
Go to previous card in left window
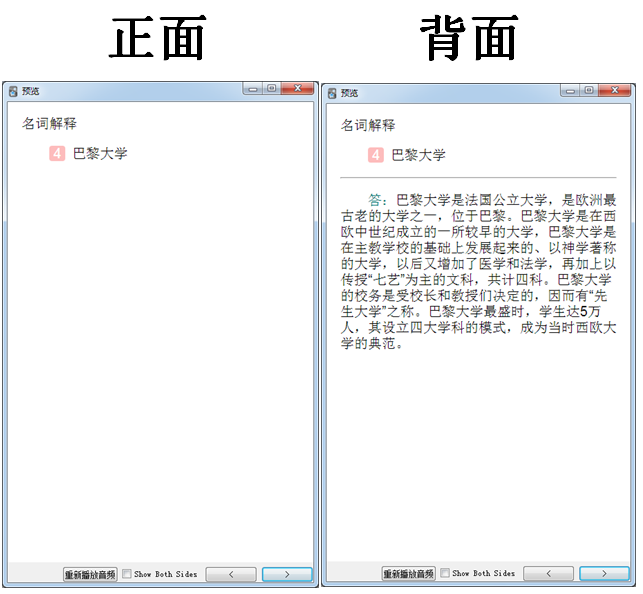[231, 574]
